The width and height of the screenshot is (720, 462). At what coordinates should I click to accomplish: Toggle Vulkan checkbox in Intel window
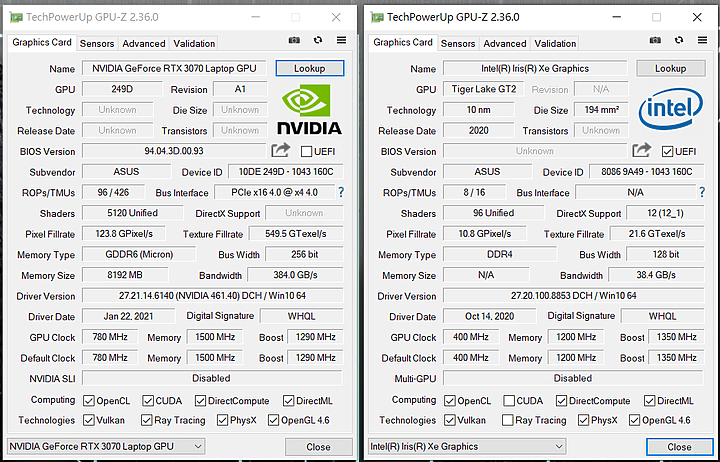[x=450, y=420]
